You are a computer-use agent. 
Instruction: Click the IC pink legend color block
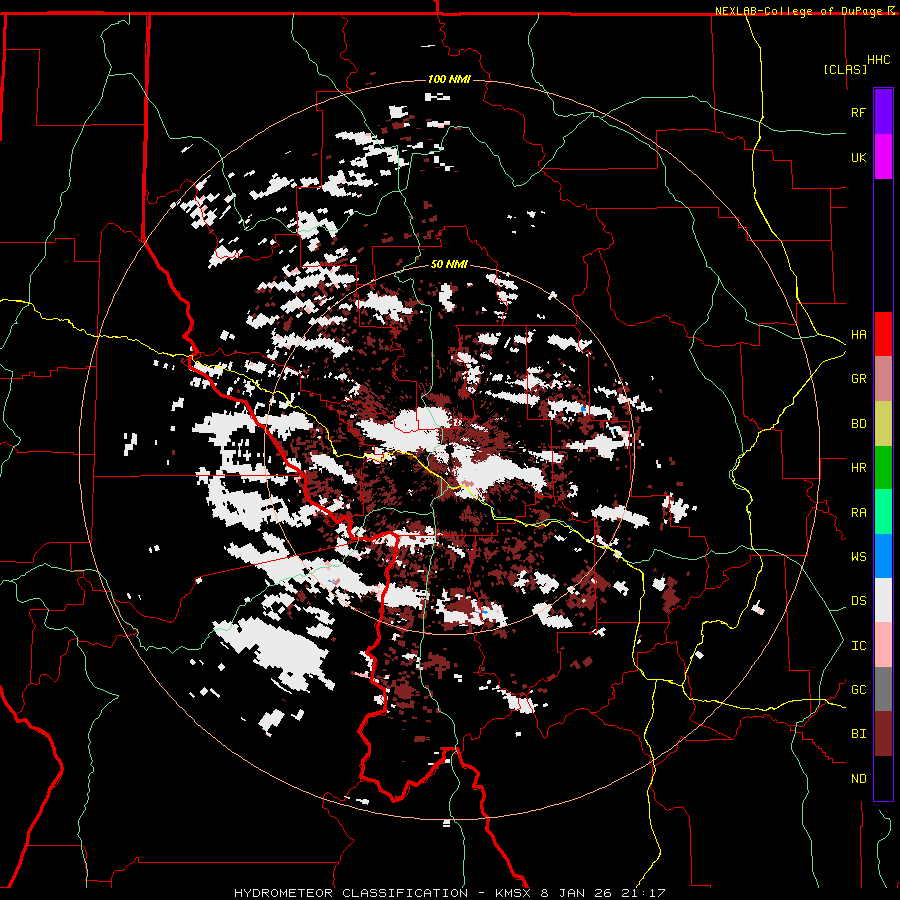click(883, 646)
